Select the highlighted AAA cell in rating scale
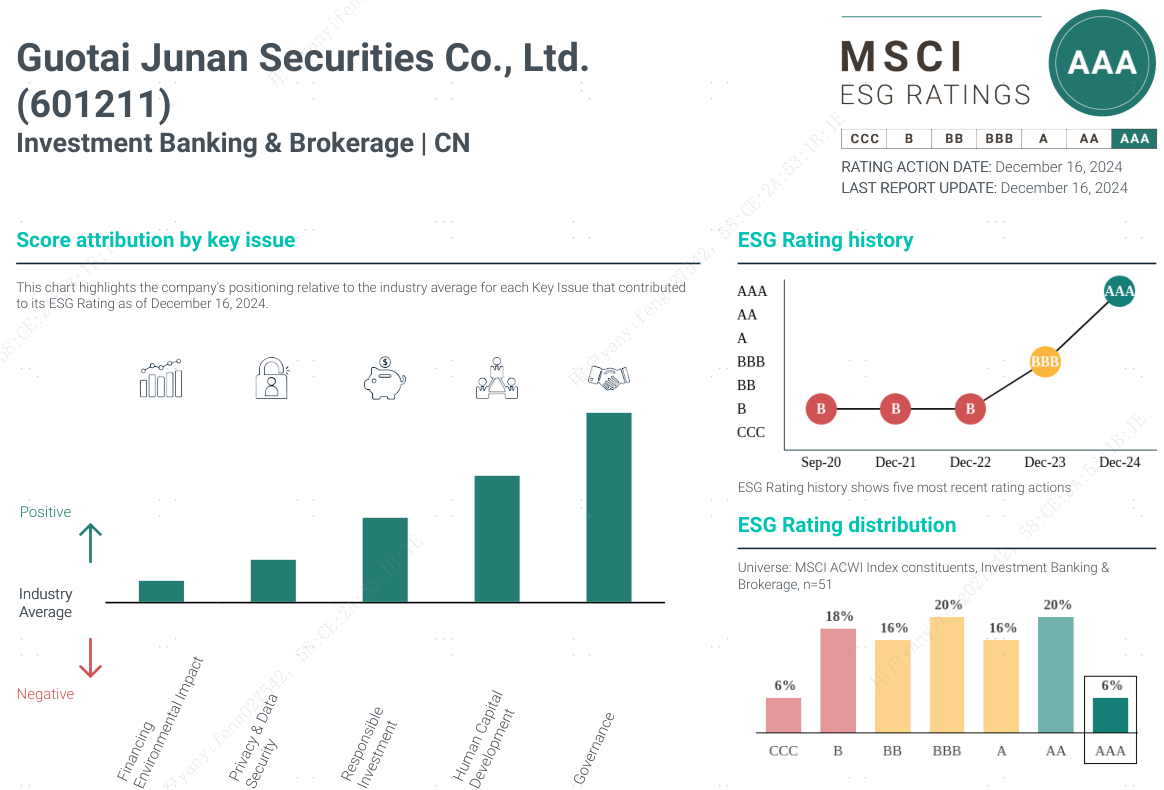This screenshot has height=790, width=1164. point(1135,139)
